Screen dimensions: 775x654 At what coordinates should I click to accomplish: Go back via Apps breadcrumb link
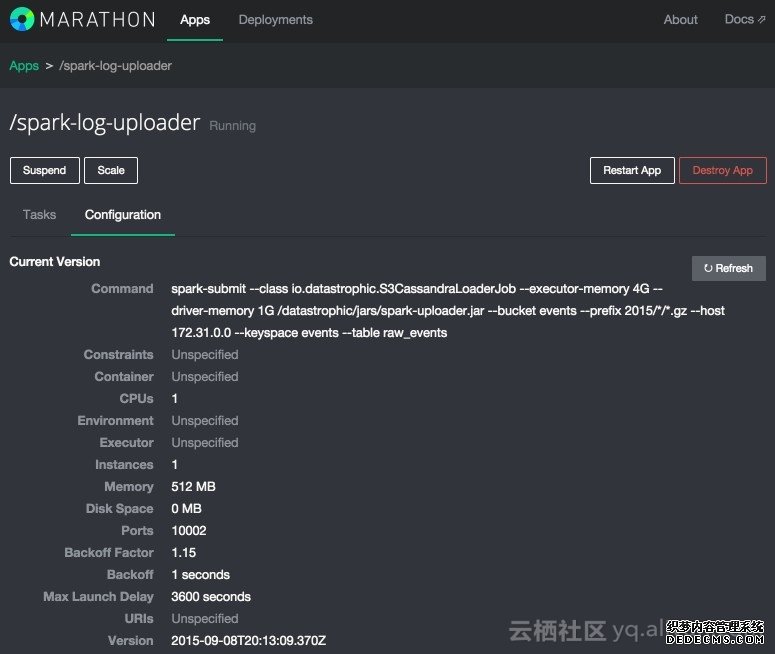point(24,66)
